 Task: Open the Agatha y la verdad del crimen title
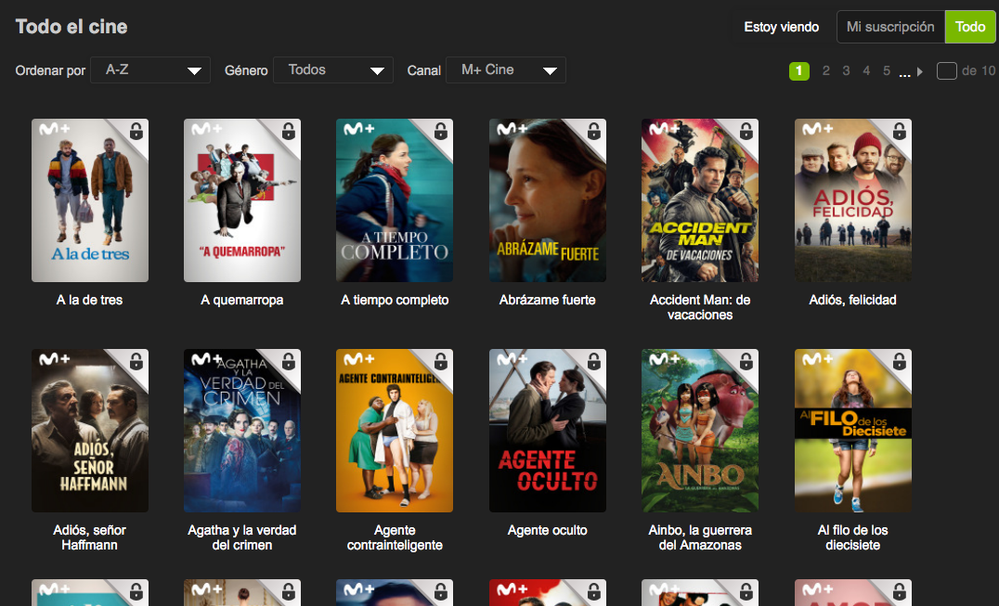tap(242, 537)
